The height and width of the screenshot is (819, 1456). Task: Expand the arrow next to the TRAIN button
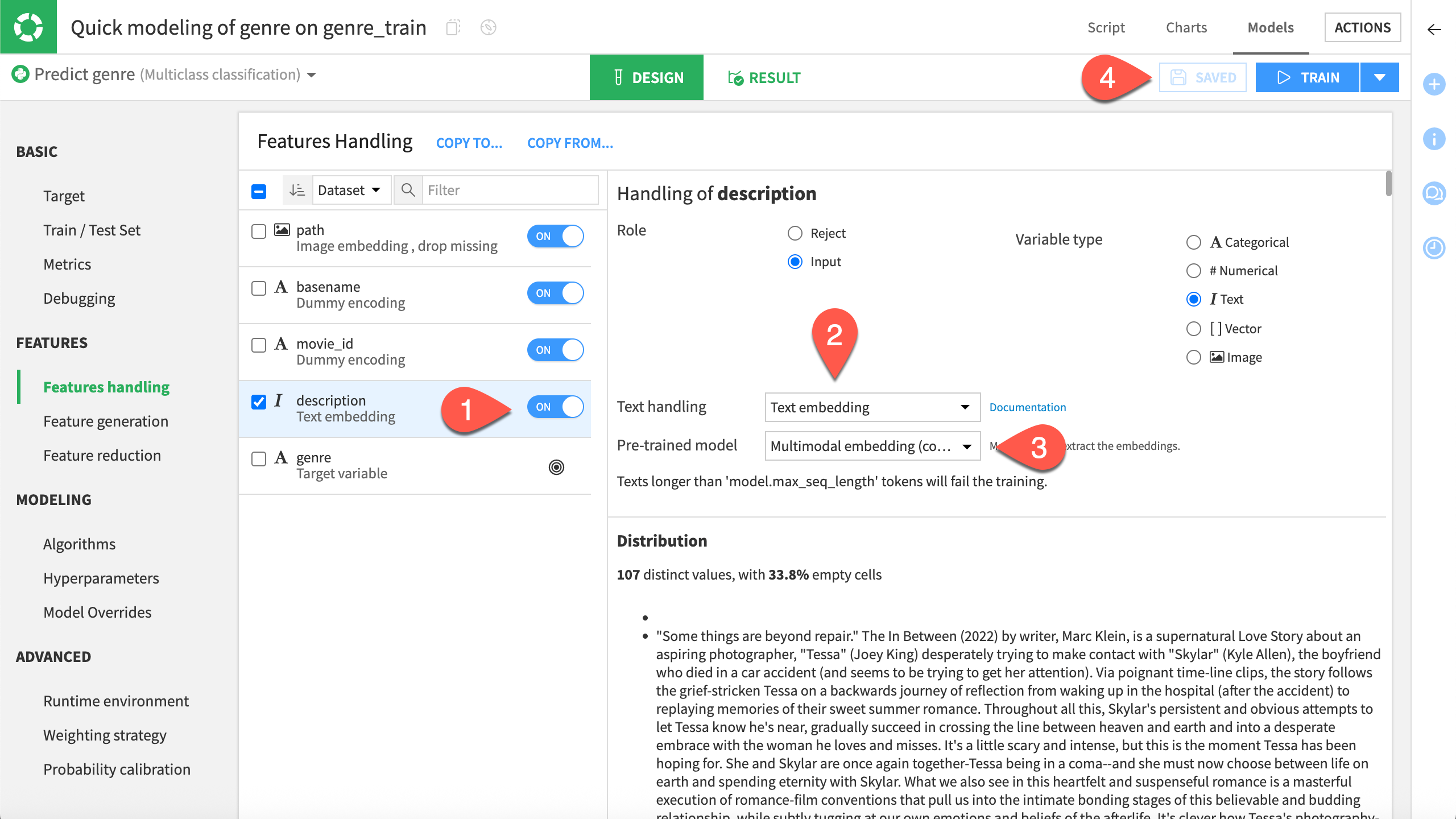pos(1380,77)
